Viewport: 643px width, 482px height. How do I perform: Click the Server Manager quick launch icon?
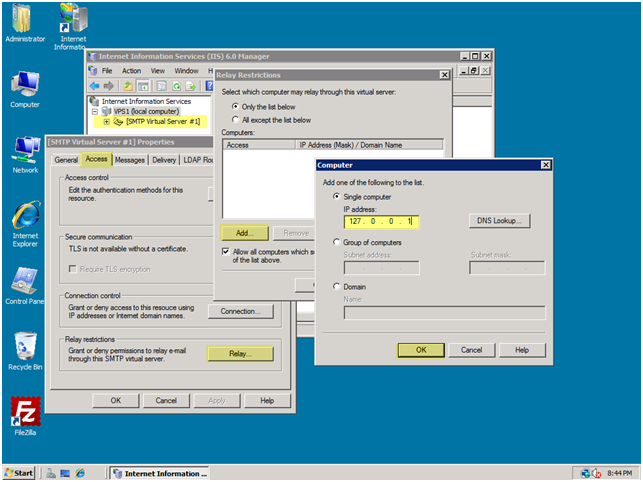[51, 473]
